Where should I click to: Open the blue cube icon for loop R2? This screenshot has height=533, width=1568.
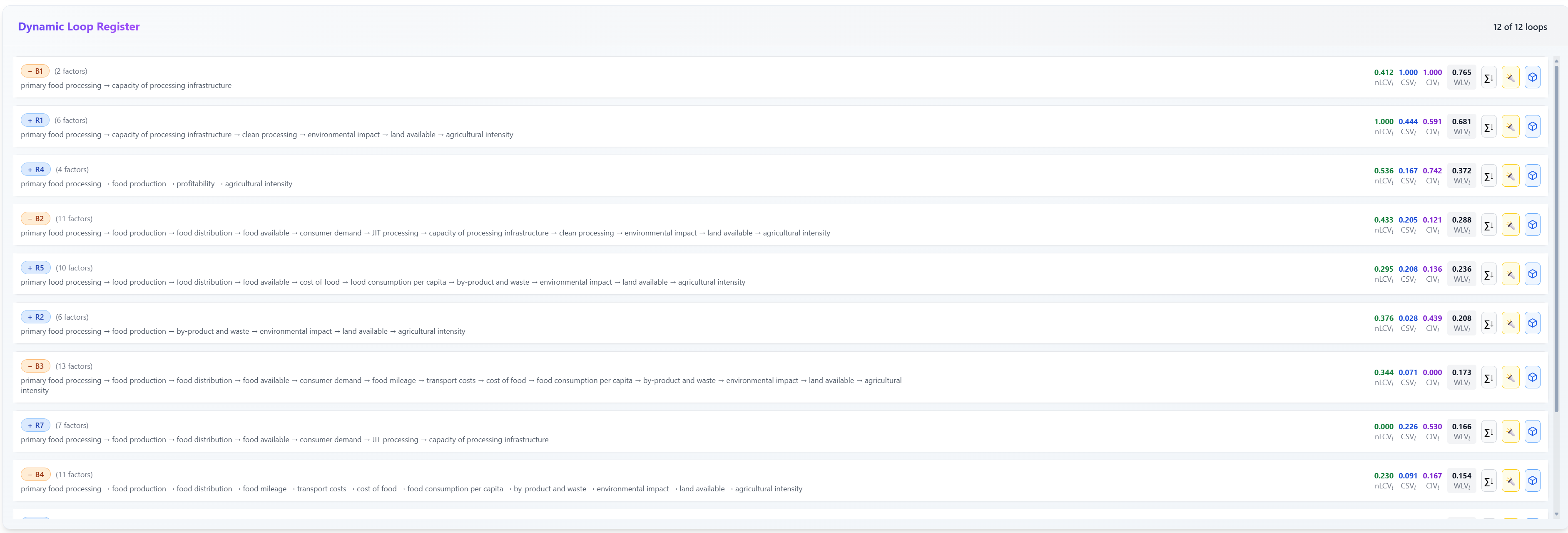click(1532, 323)
